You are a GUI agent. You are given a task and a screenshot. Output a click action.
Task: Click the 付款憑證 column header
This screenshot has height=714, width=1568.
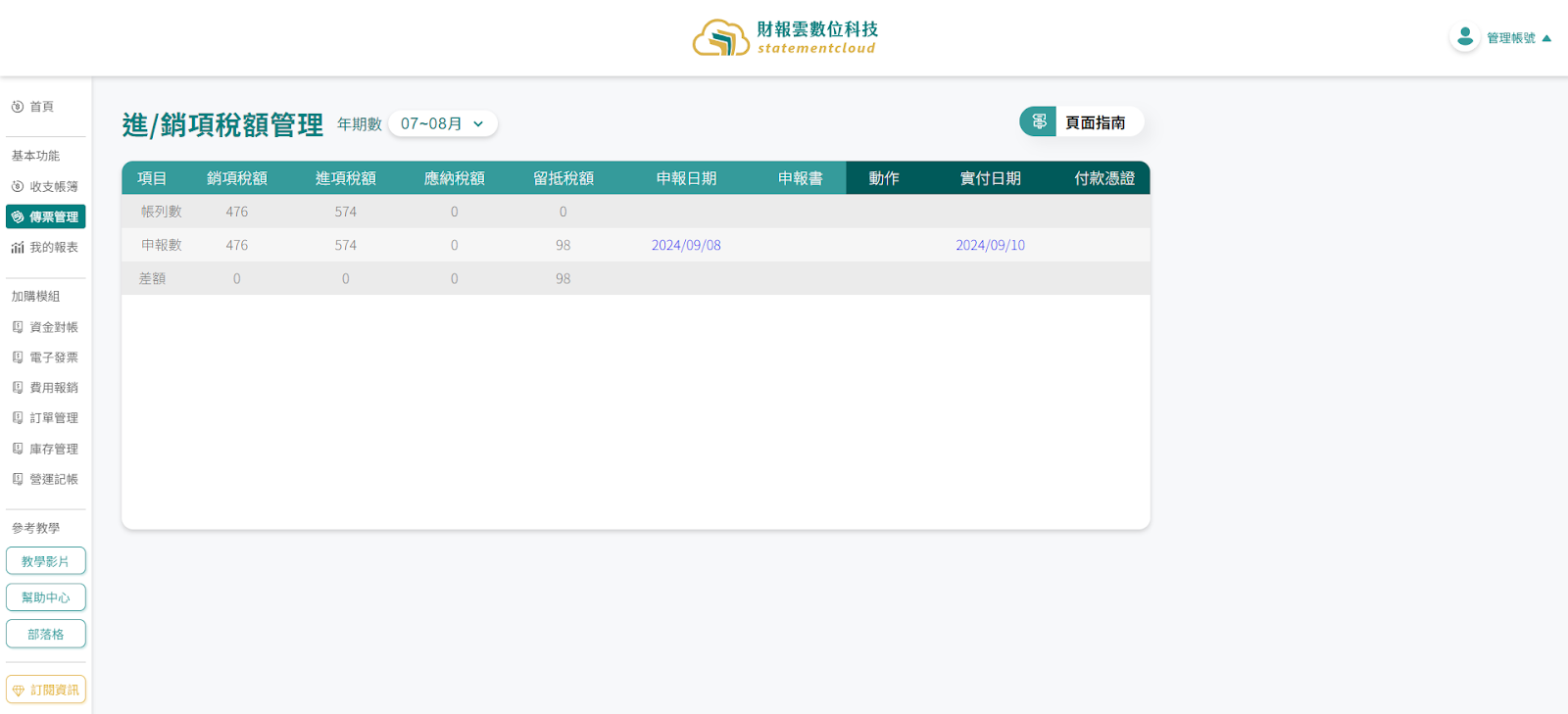(x=1104, y=178)
